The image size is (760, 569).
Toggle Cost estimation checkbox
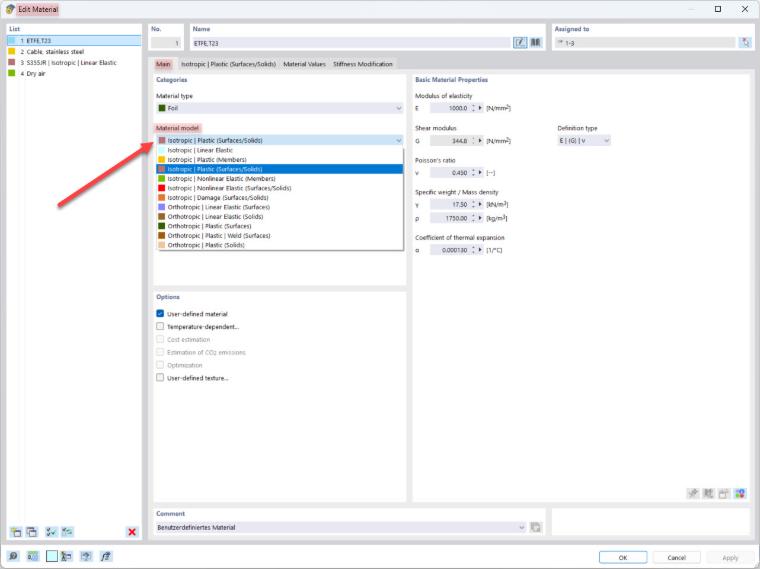(160, 339)
